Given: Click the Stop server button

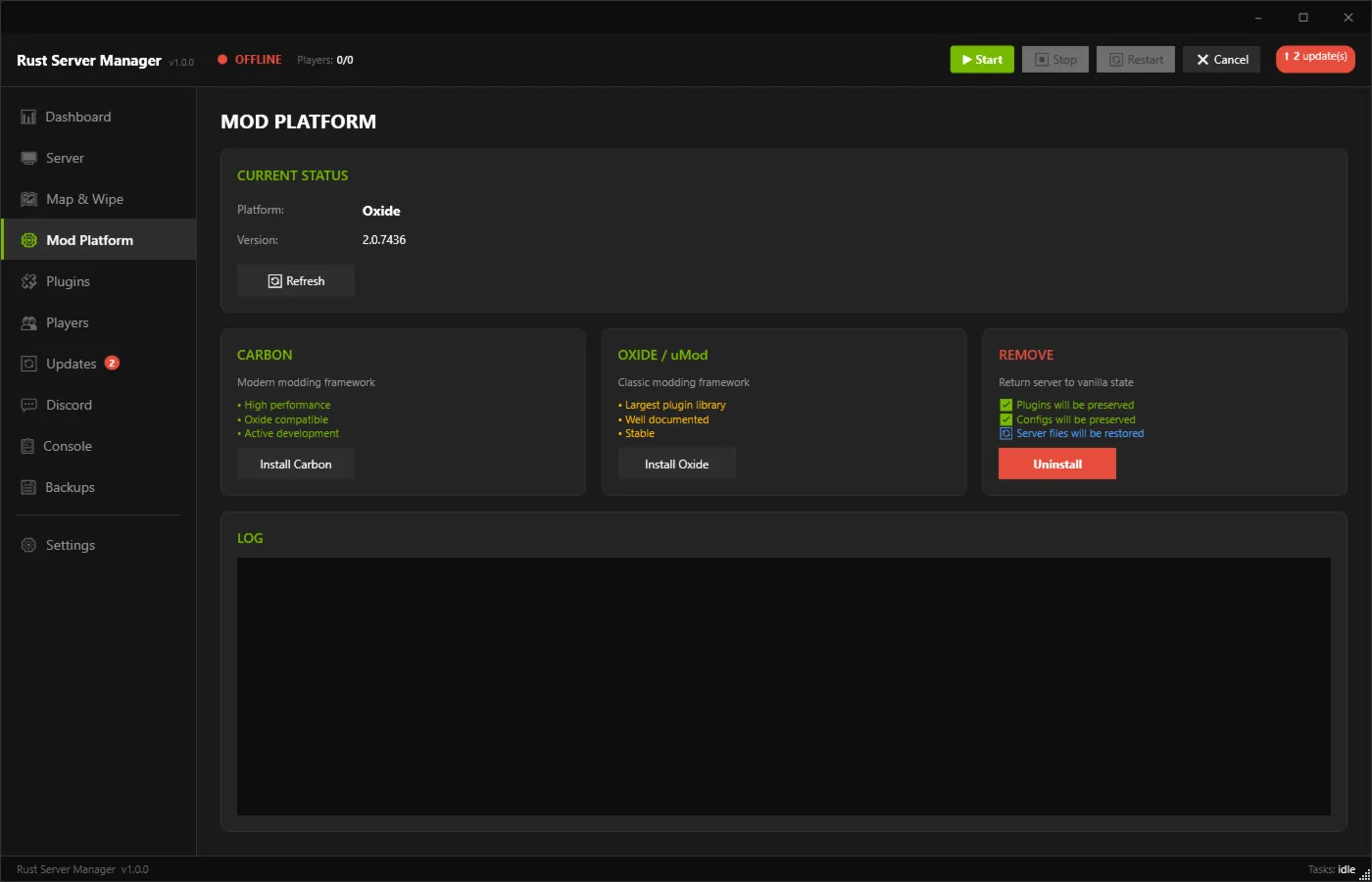Looking at the screenshot, I should [1055, 60].
